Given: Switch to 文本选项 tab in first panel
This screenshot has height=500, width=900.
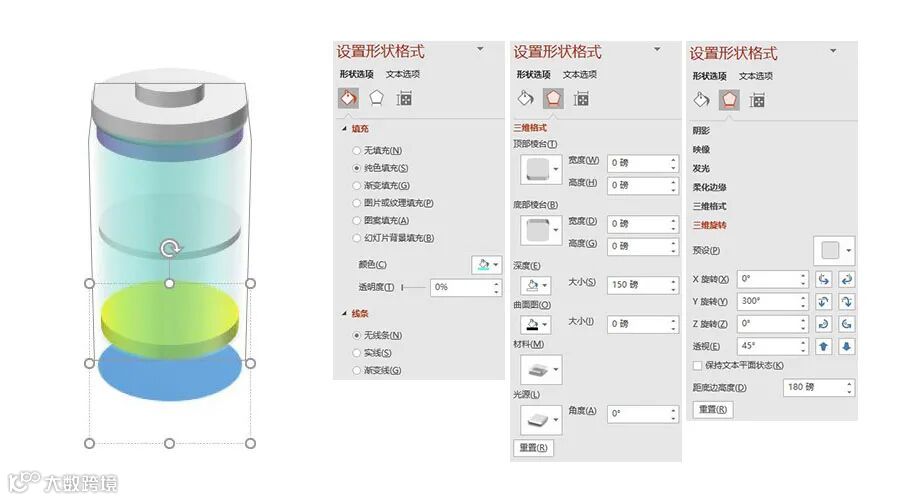Looking at the screenshot, I should tap(402, 74).
